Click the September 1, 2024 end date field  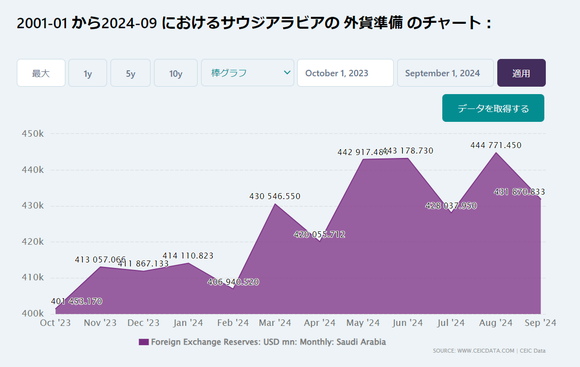point(445,73)
